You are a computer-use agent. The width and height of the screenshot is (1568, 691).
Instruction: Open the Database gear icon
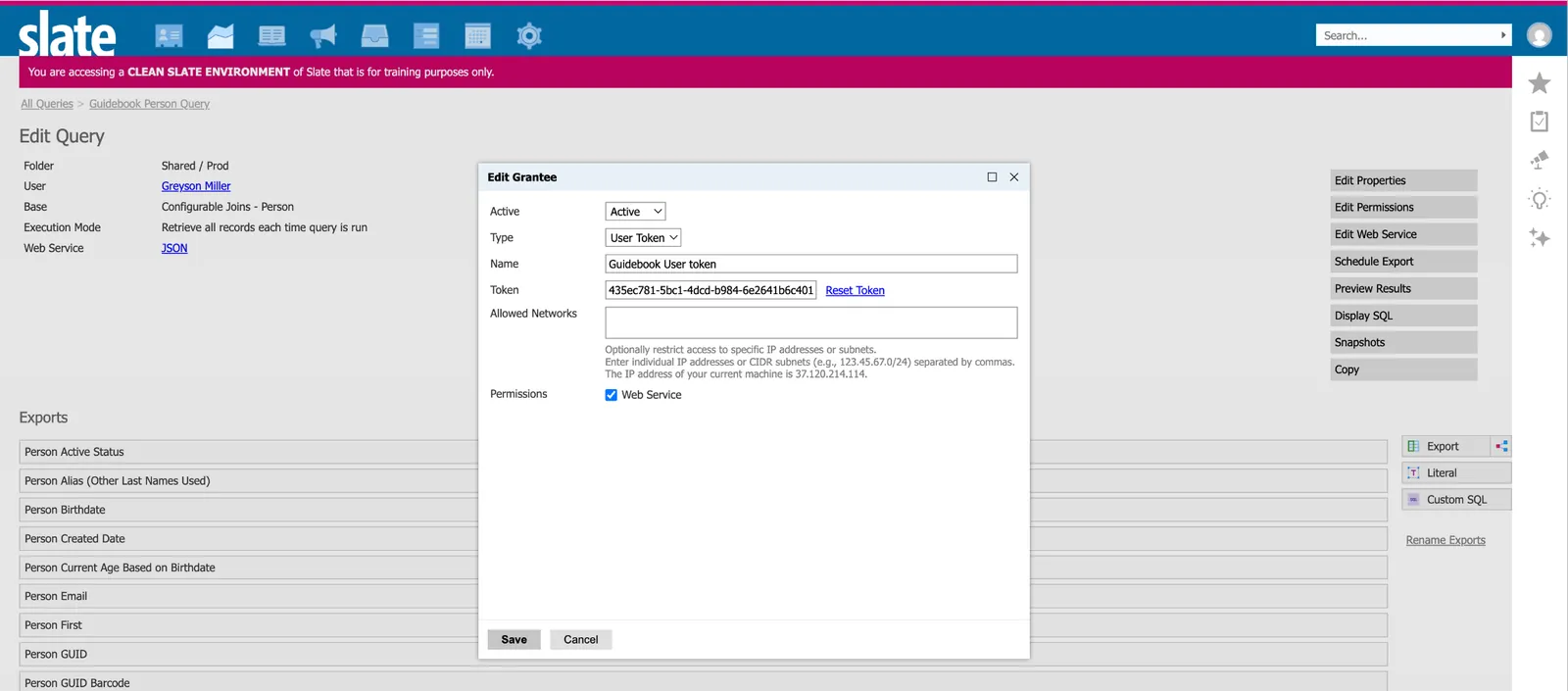click(x=529, y=36)
